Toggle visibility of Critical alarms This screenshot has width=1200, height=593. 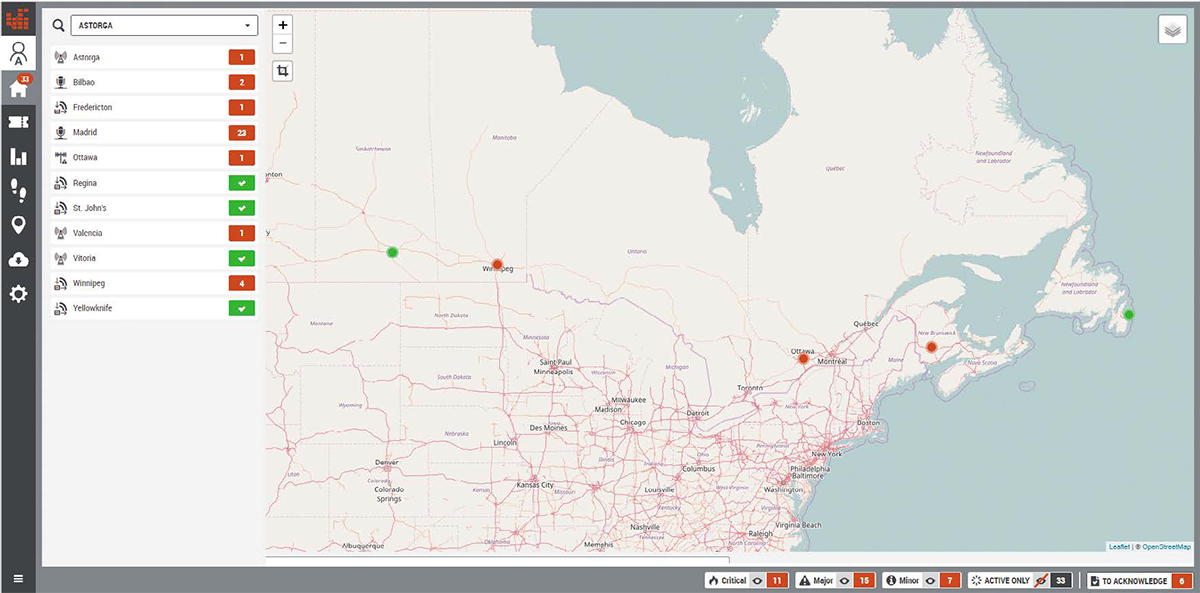pos(758,580)
